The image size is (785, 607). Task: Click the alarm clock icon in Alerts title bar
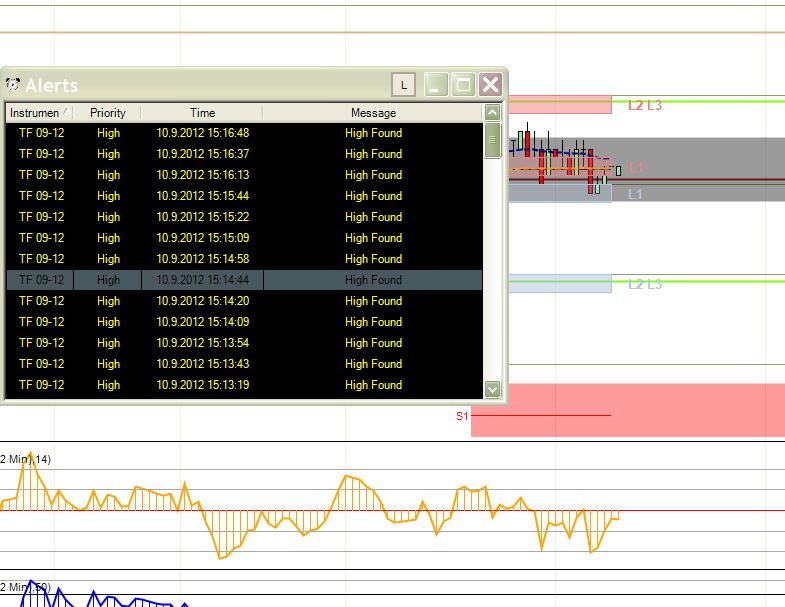point(13,84)
